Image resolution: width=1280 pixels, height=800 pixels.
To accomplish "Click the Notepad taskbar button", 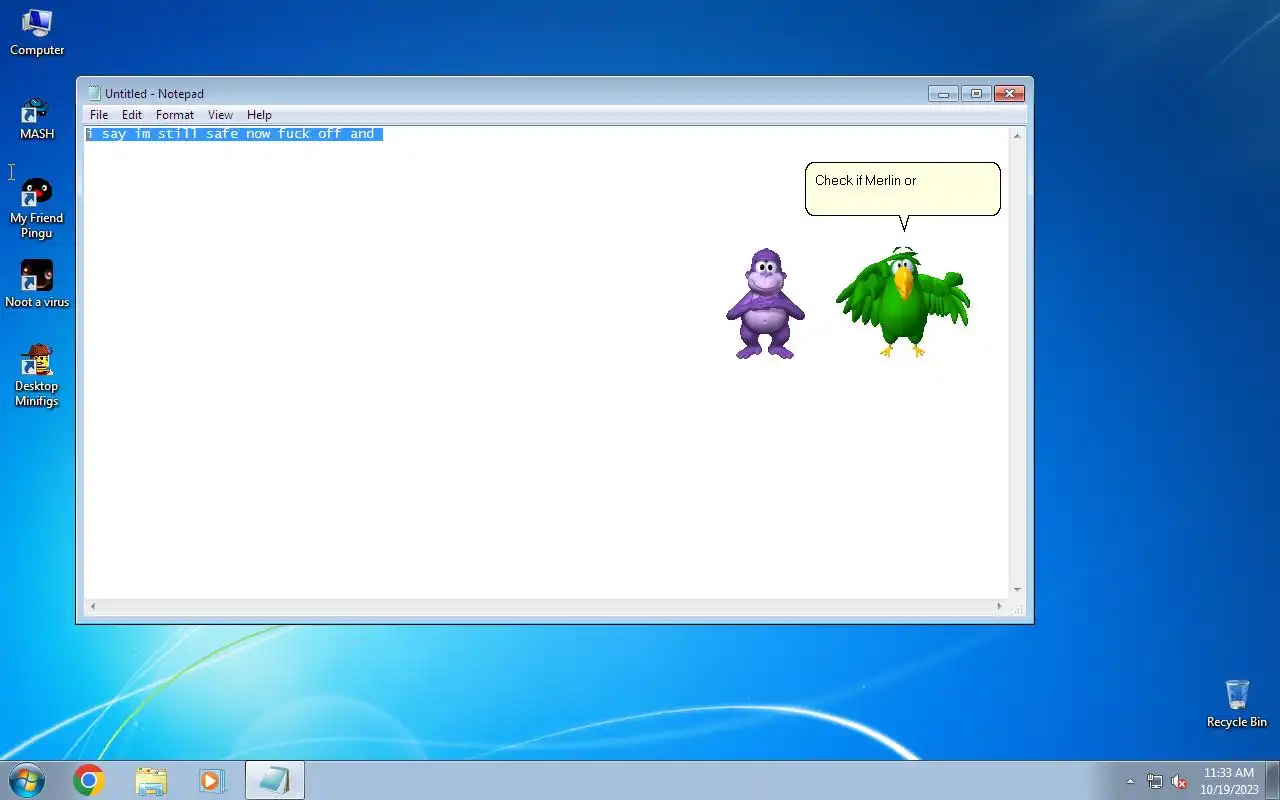I will click(x=274, y=780).
